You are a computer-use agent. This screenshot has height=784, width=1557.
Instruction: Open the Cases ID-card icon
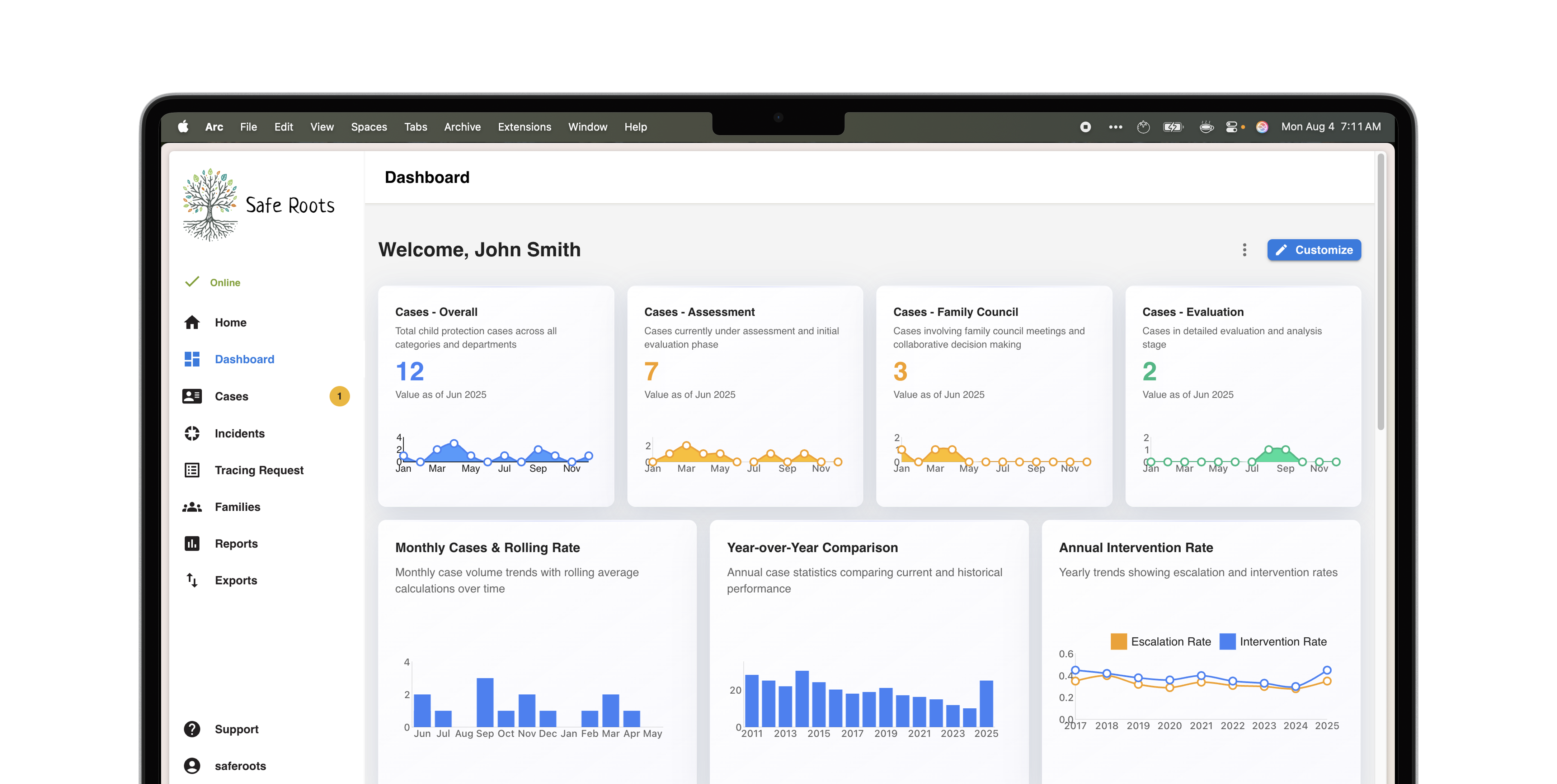(x=192, y=396)
